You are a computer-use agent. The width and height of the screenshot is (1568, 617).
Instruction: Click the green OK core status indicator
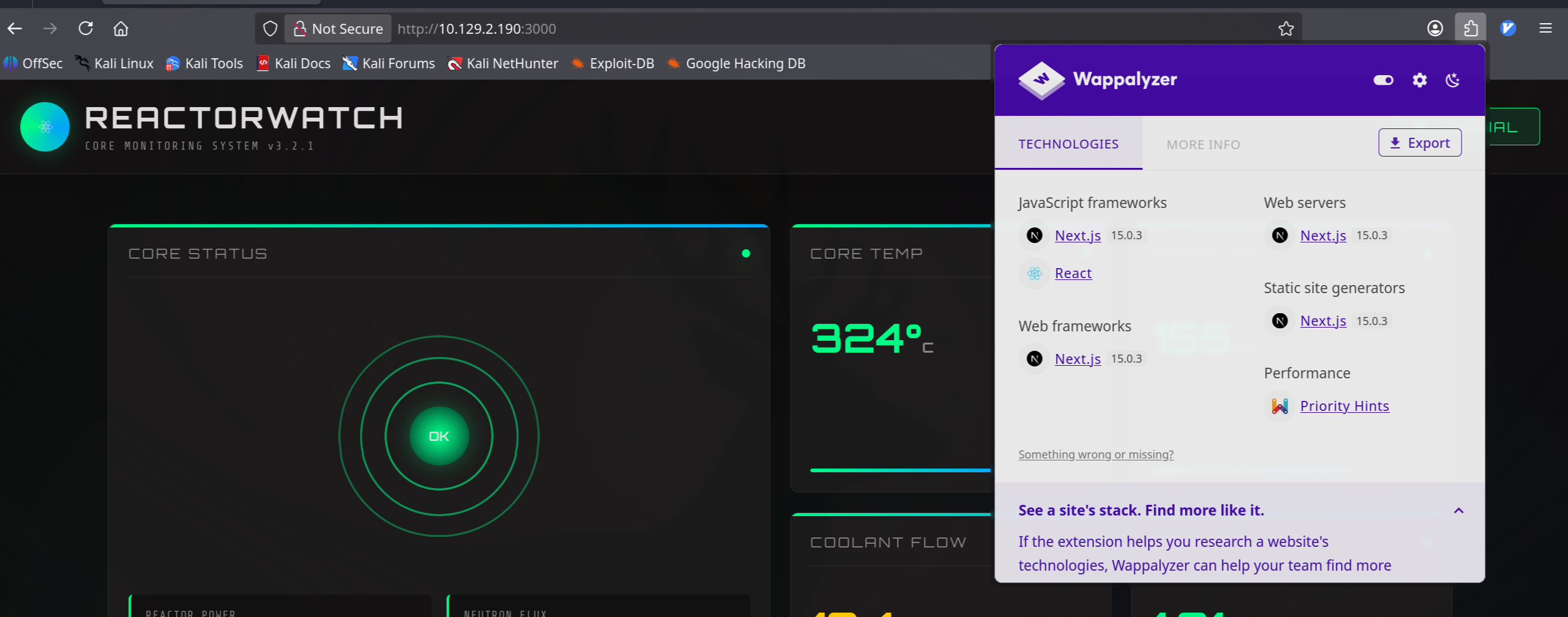[439, 437]
